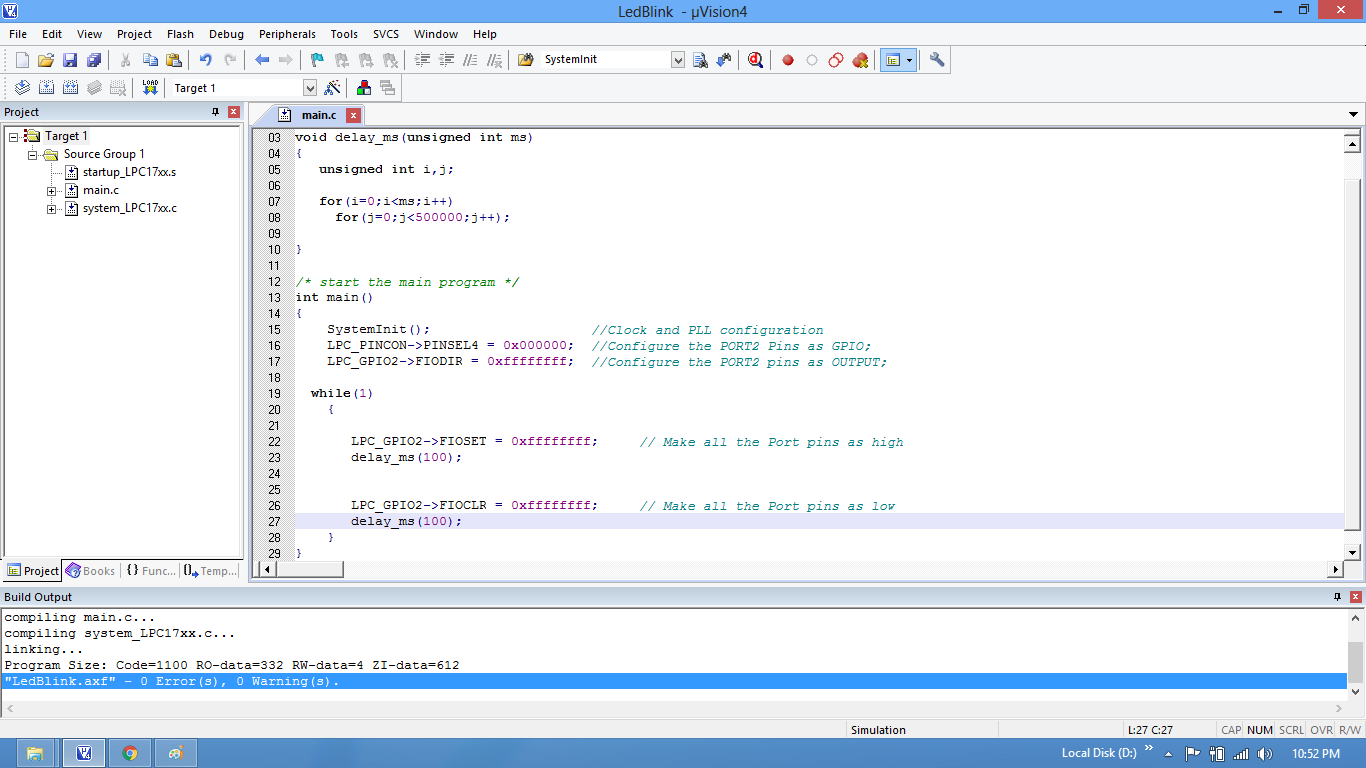Toggle the bookmark flag icon
The width and height of the screenshot is (1366, 768).
(x=317, y=60)
